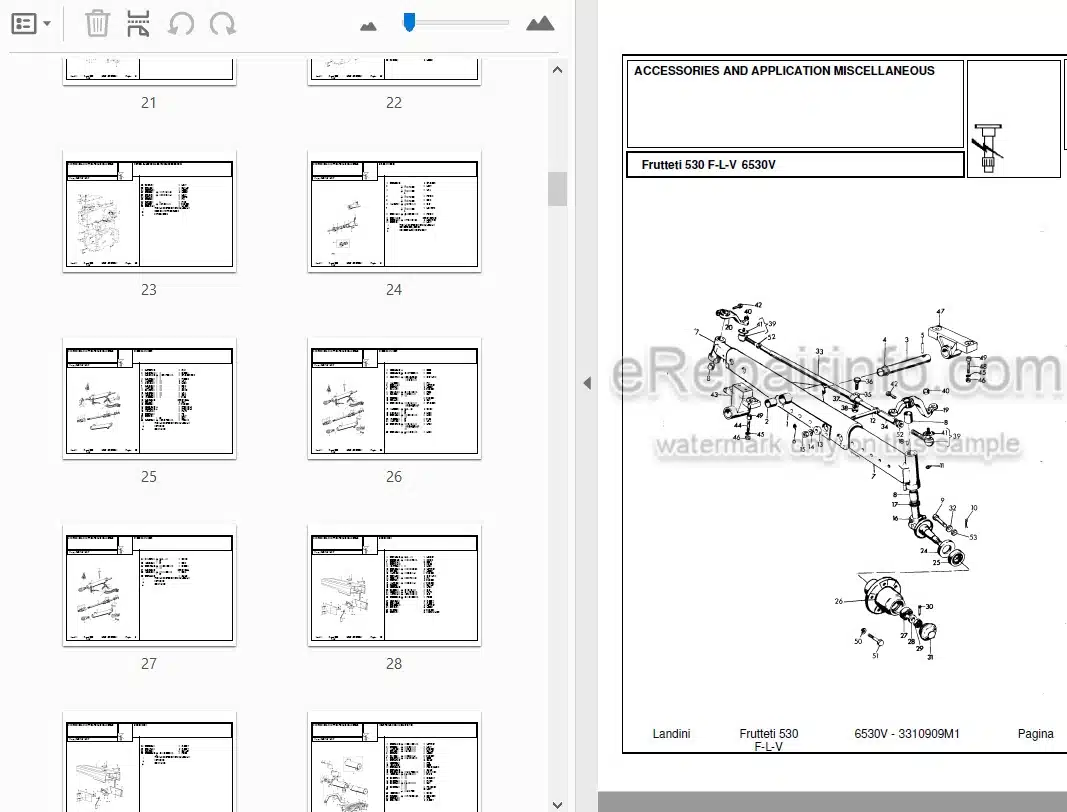Viewport: 1067px width, 812px height.
Task: Expand the options dropdown arrow beside panel icon
Action: coord(46,24)
